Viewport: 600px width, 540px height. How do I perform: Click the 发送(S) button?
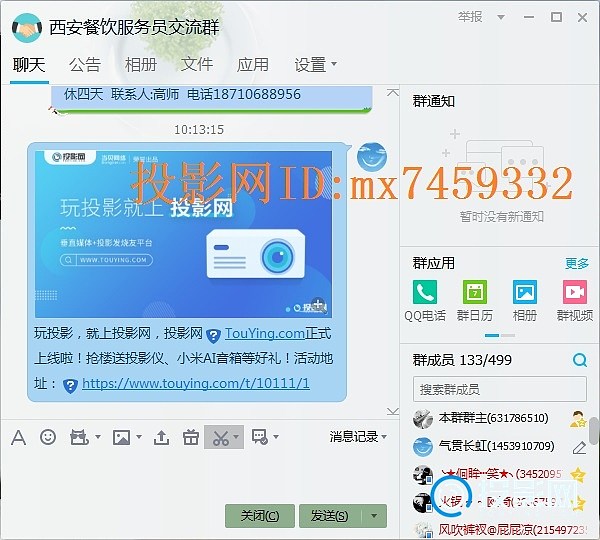(x=330, y=516)
